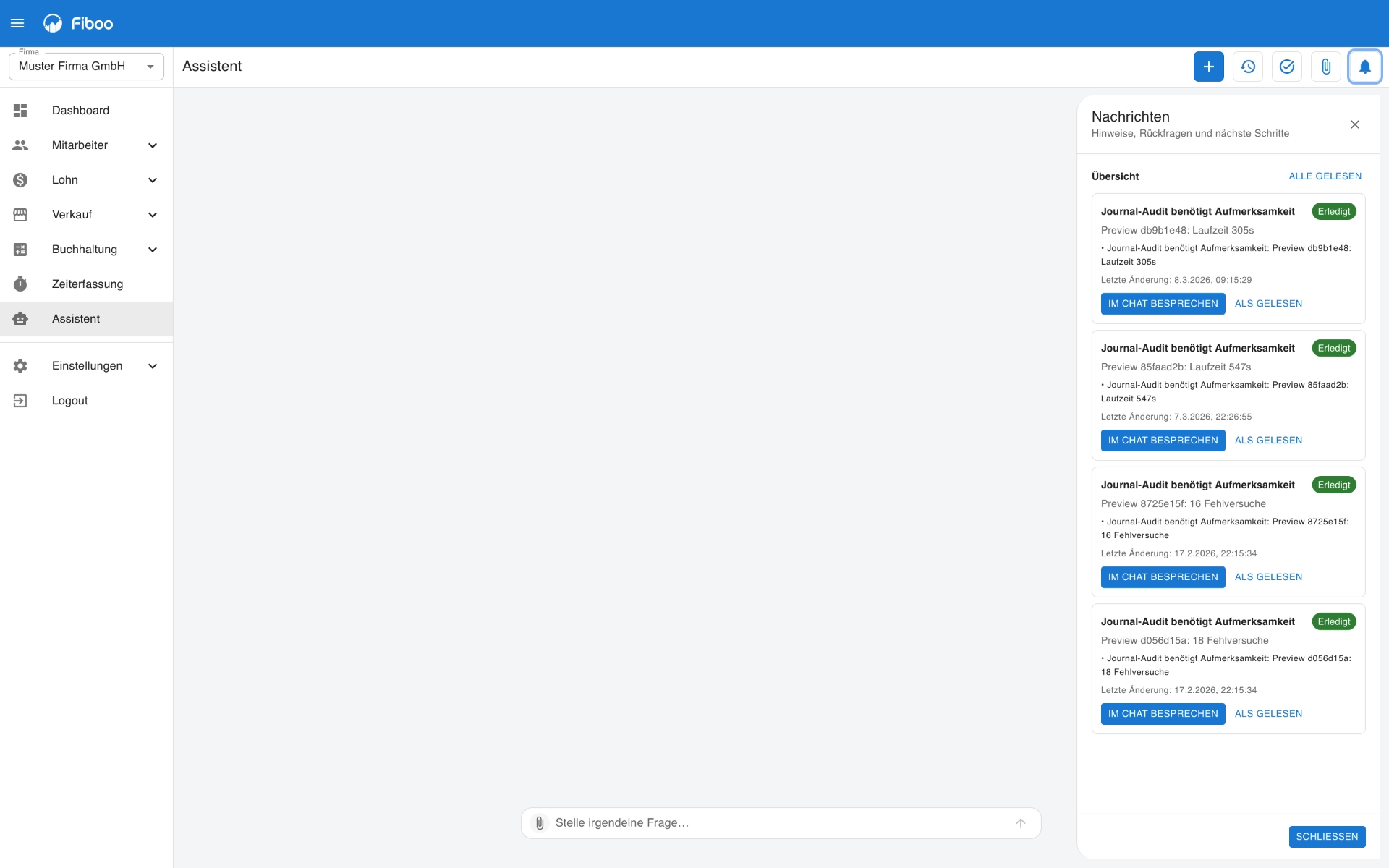Focus the 'Stelle irgendeine Frage' input field
The image size is (1389, 868).
(x=780, y=823)
